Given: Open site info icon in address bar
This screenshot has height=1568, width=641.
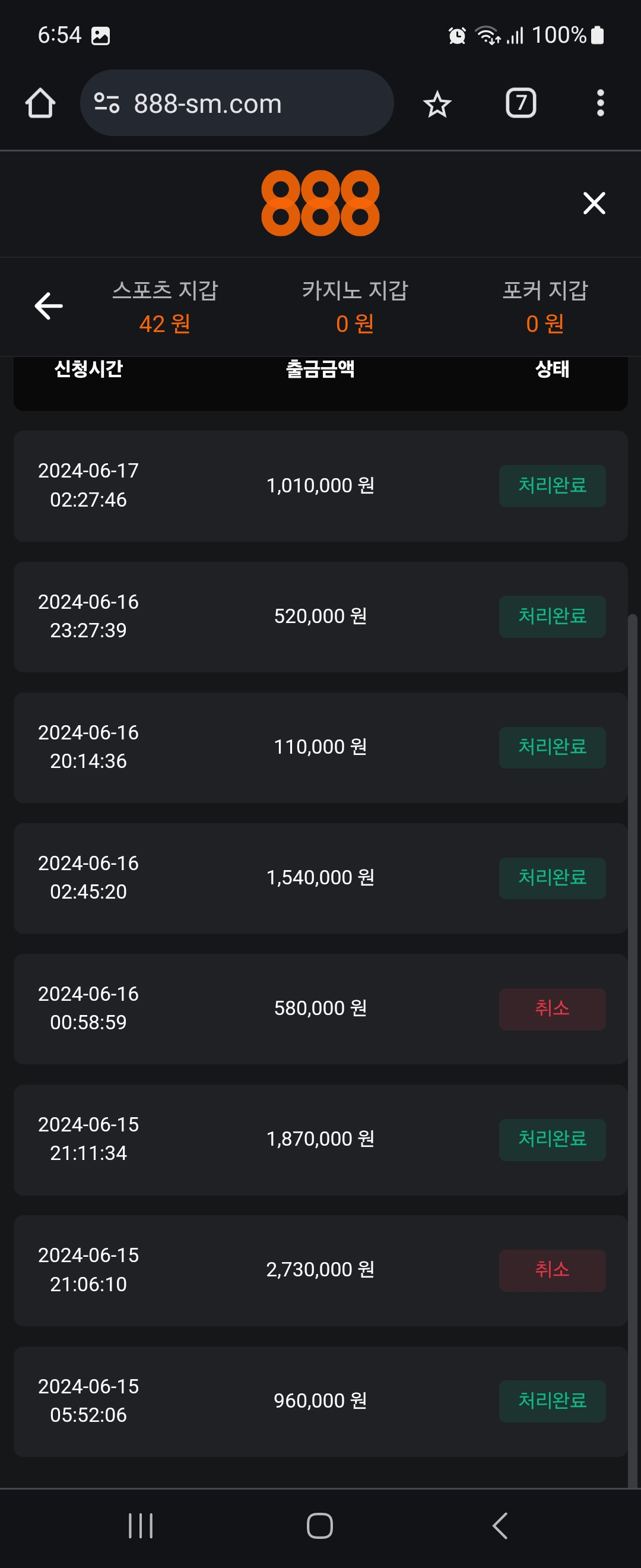Looking at the screenshot, I should (106, 103).
